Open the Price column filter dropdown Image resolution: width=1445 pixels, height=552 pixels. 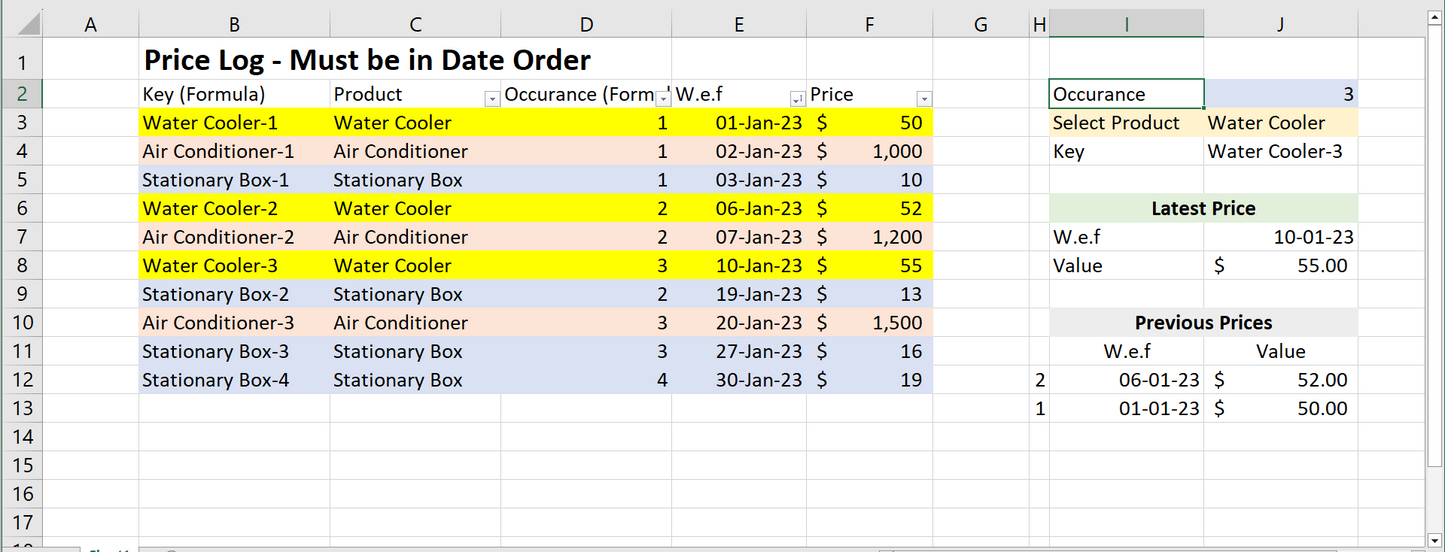tap(924, 98)
